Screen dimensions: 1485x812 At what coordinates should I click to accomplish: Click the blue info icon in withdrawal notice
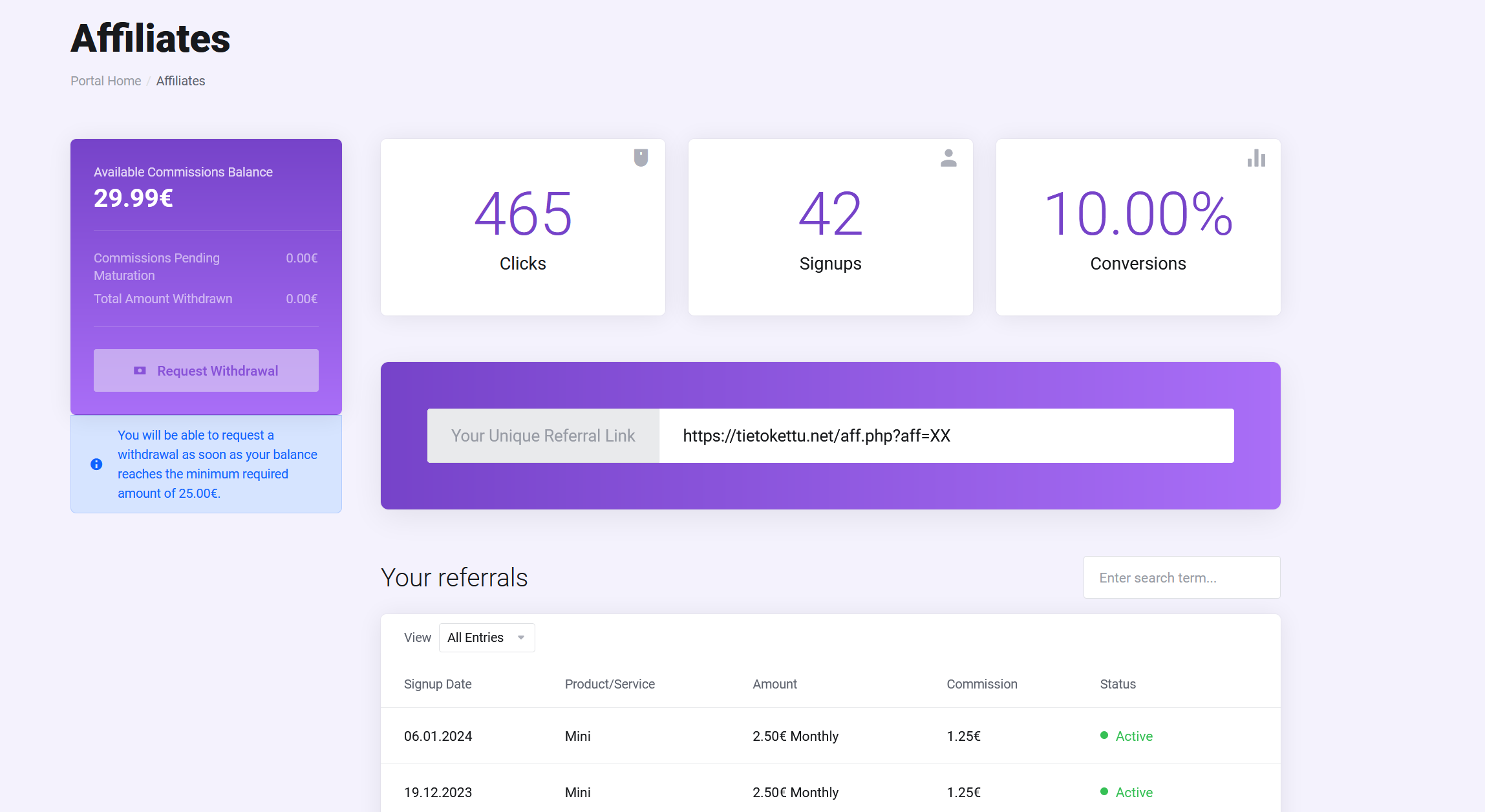coord(96,464)
